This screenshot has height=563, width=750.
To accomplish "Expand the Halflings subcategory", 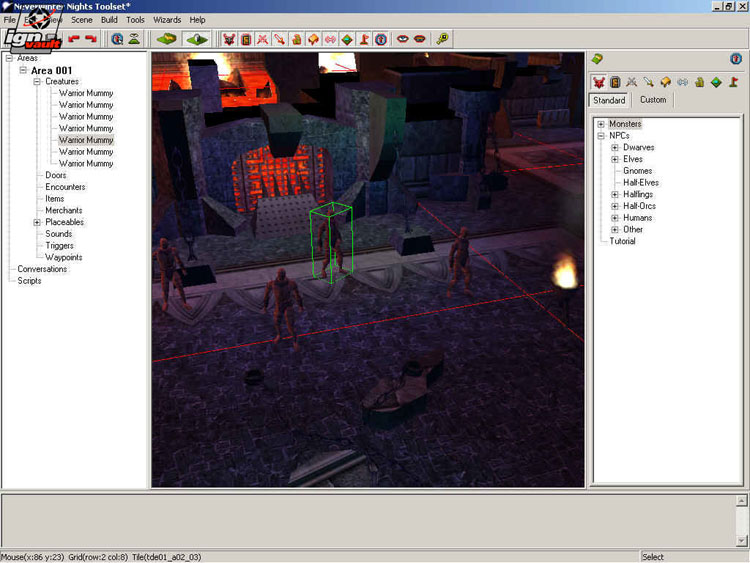I will 615,195.
